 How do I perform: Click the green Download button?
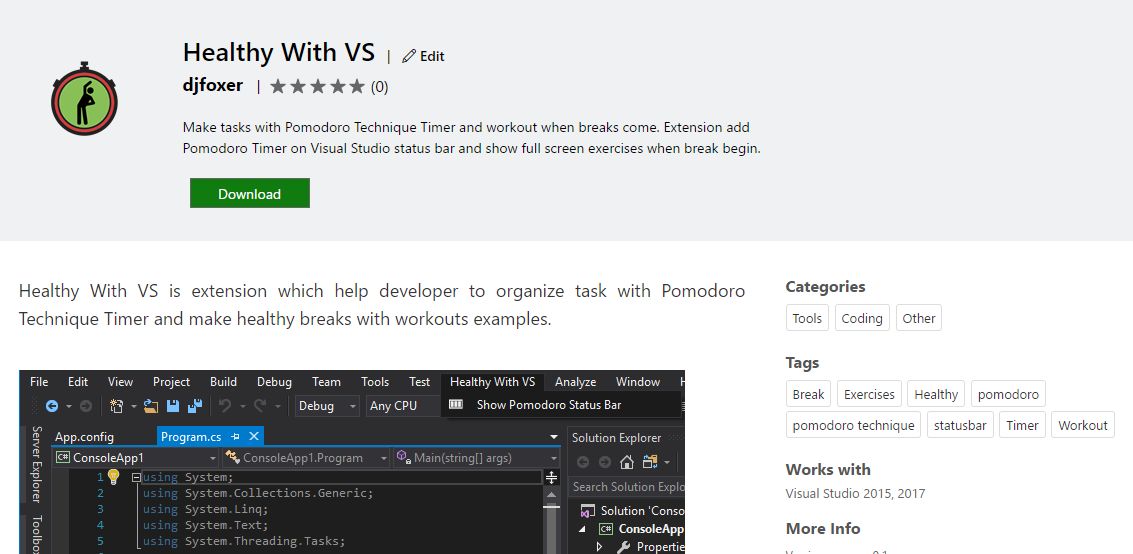pos(250,194)
